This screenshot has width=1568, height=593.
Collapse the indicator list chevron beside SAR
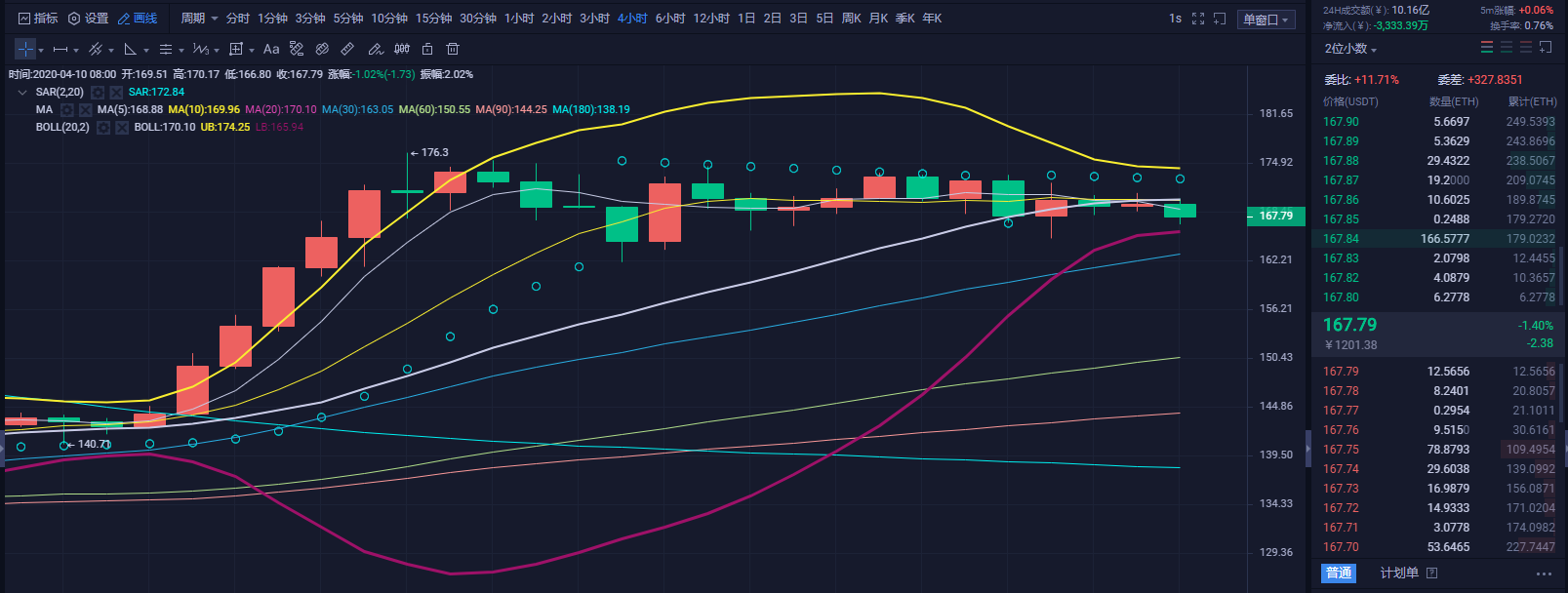22,93
